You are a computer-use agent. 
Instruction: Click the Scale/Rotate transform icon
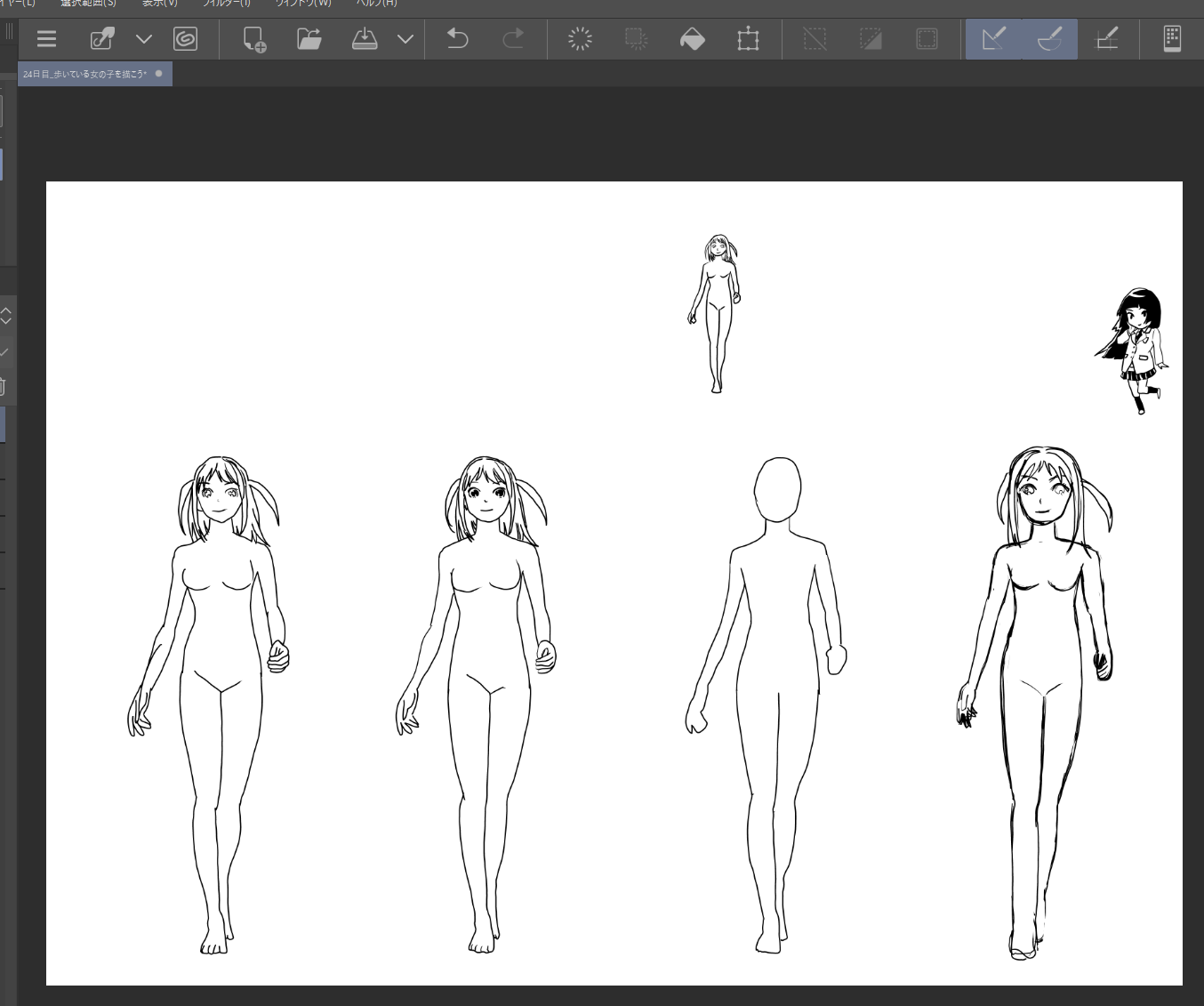tap(748, 39)
